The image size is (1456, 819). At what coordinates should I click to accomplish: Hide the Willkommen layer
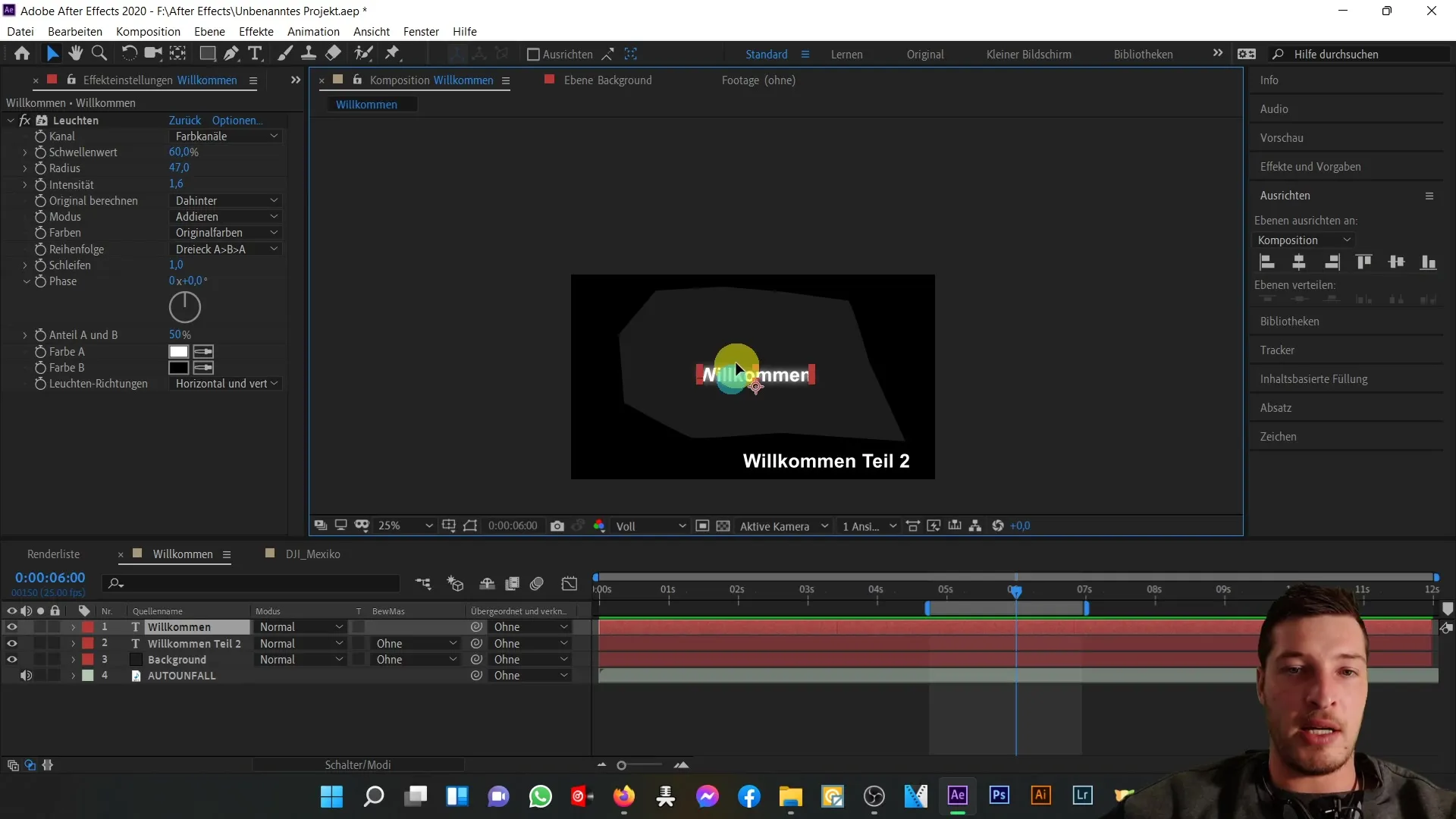pos(11,627)
